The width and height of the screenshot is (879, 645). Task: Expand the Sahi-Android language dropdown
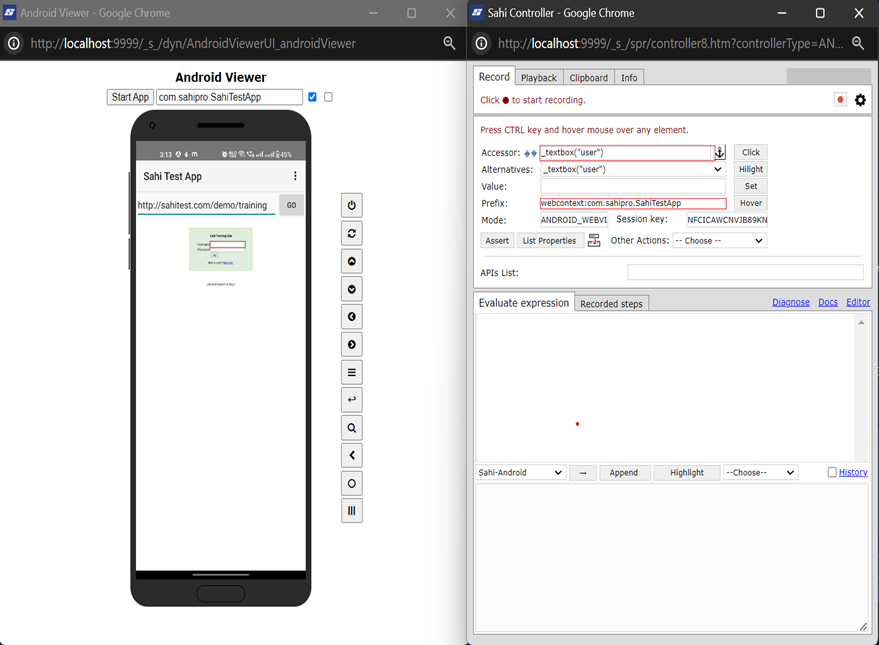coord(521,473)
